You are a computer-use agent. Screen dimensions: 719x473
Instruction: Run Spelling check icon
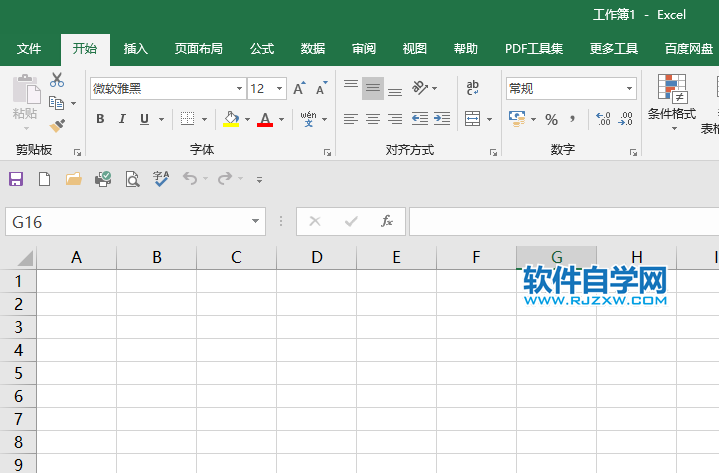(x=161, y=179)
